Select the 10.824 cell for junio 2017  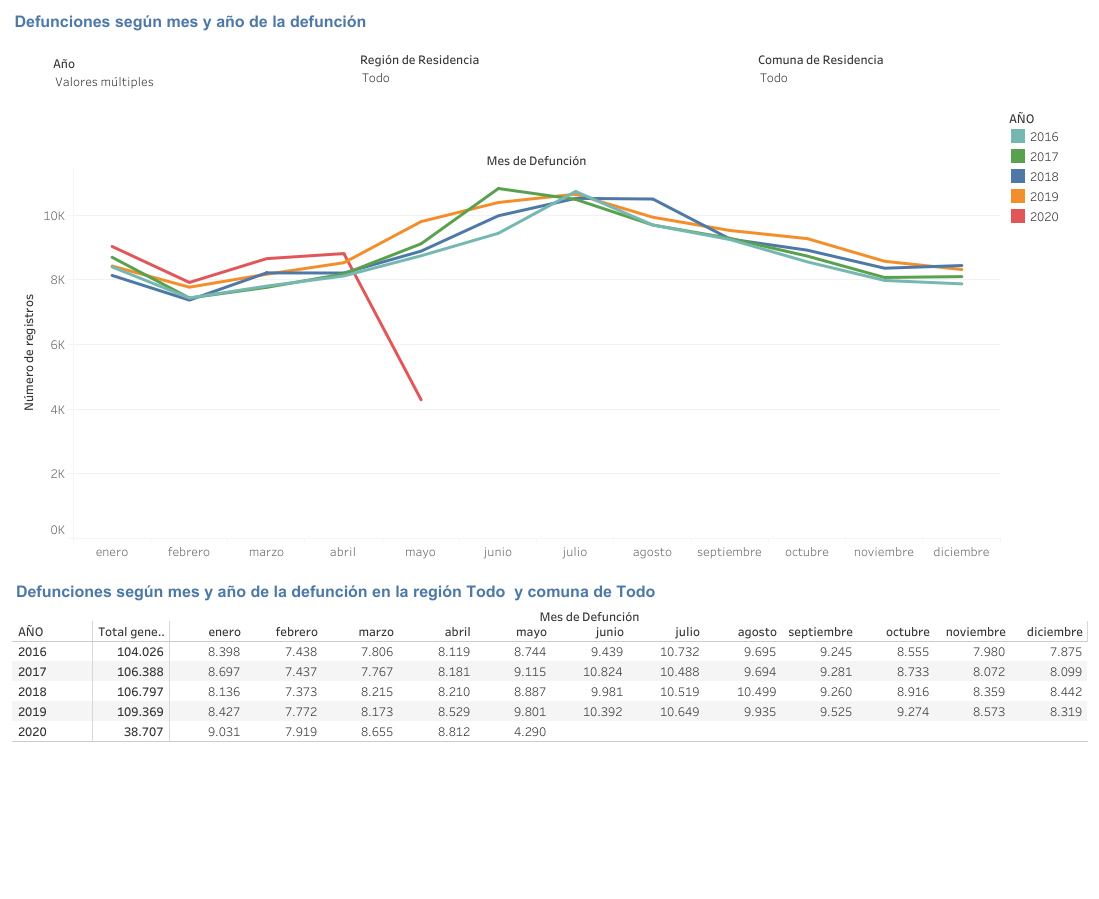pyautogui.click(x=603, y=672)
